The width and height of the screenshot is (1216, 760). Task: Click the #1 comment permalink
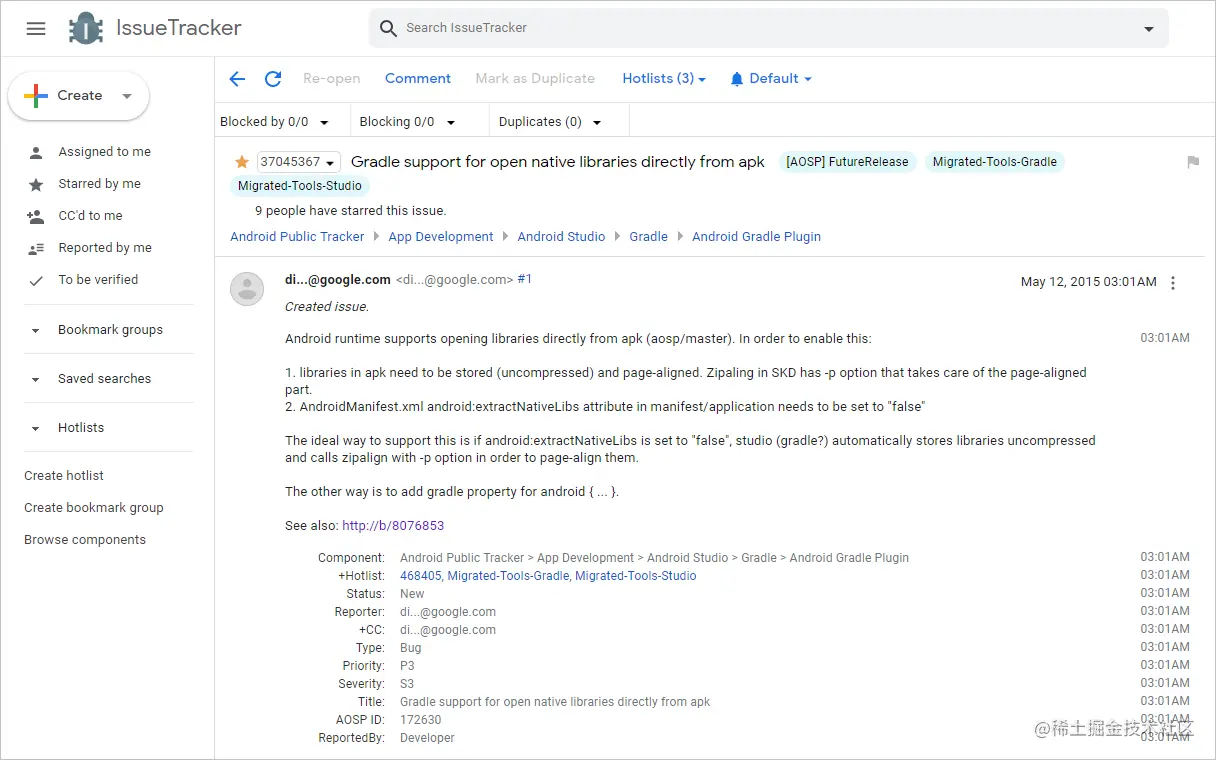point(525,280)
